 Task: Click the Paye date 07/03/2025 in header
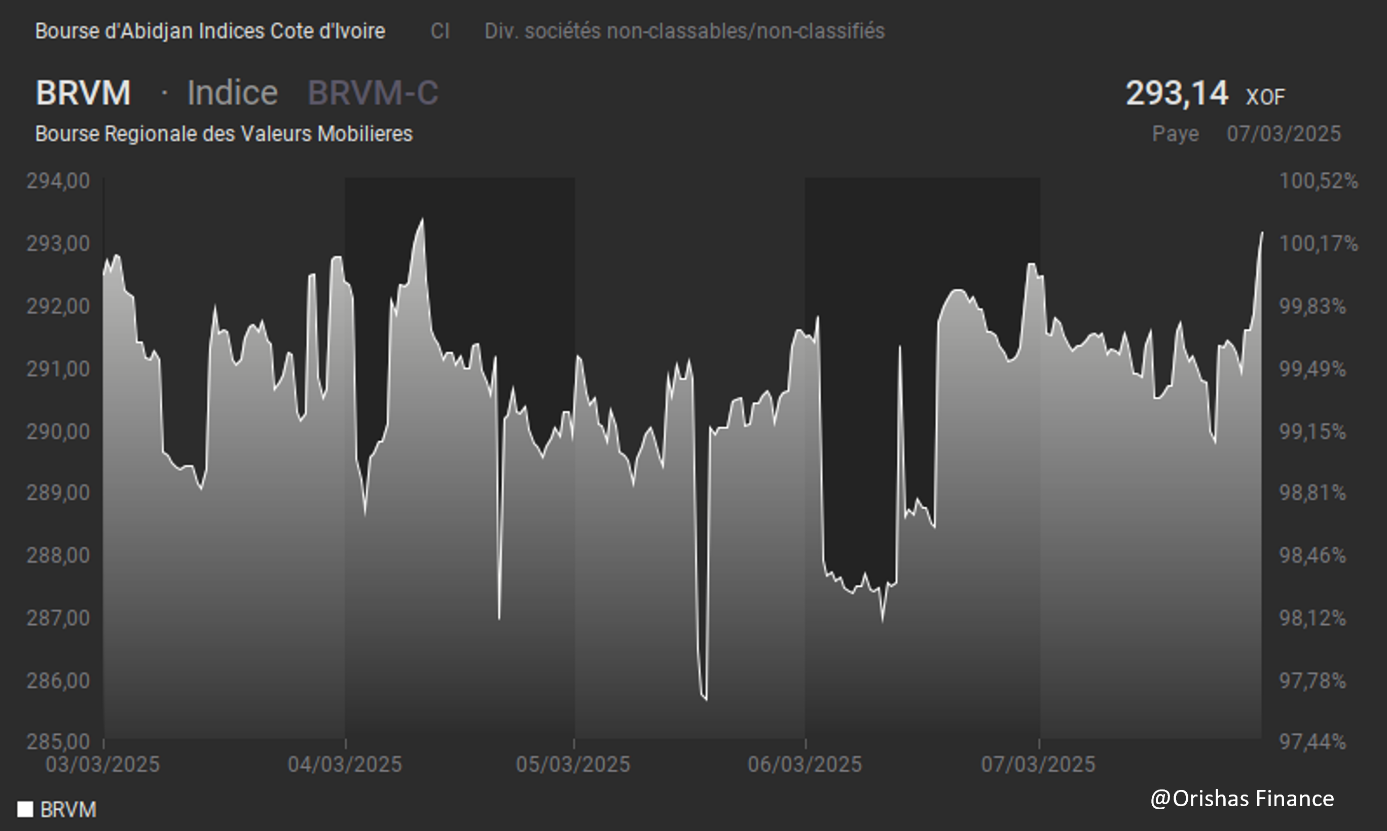(x=1284, y=134)
